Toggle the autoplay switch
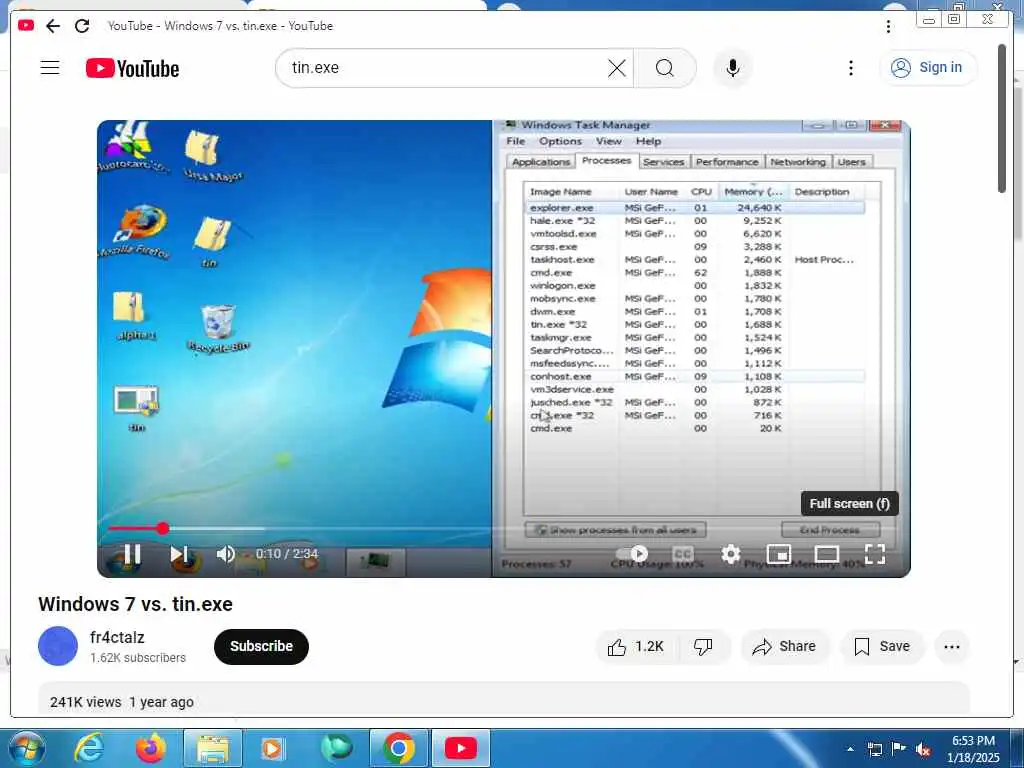This screenshot has width=1024, height=768. 632,554
